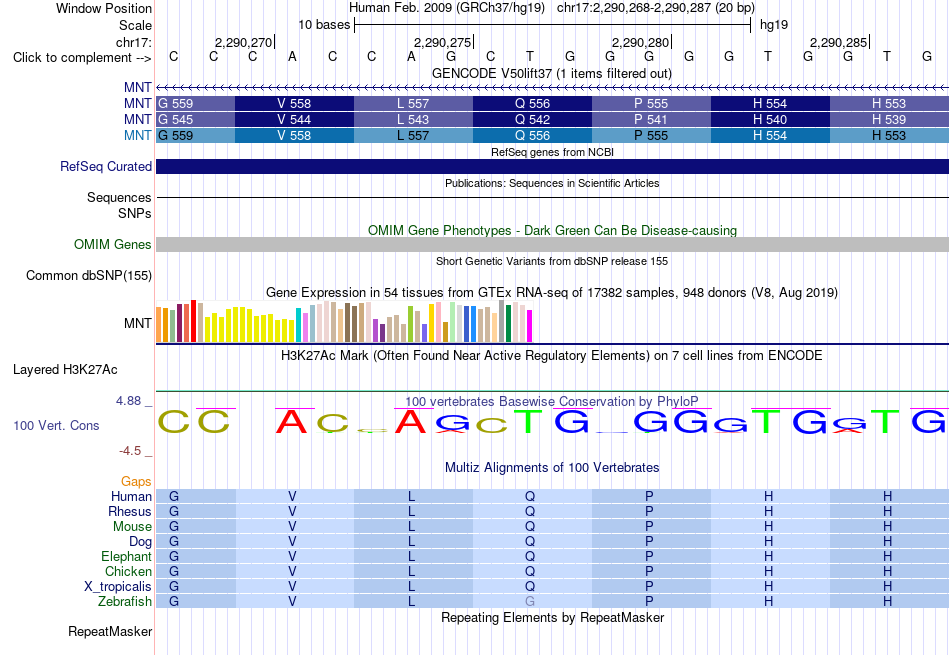Viewport: 950px width, 655px height.
Task: Click the V 544 codon box
Action: pos(294,119)
